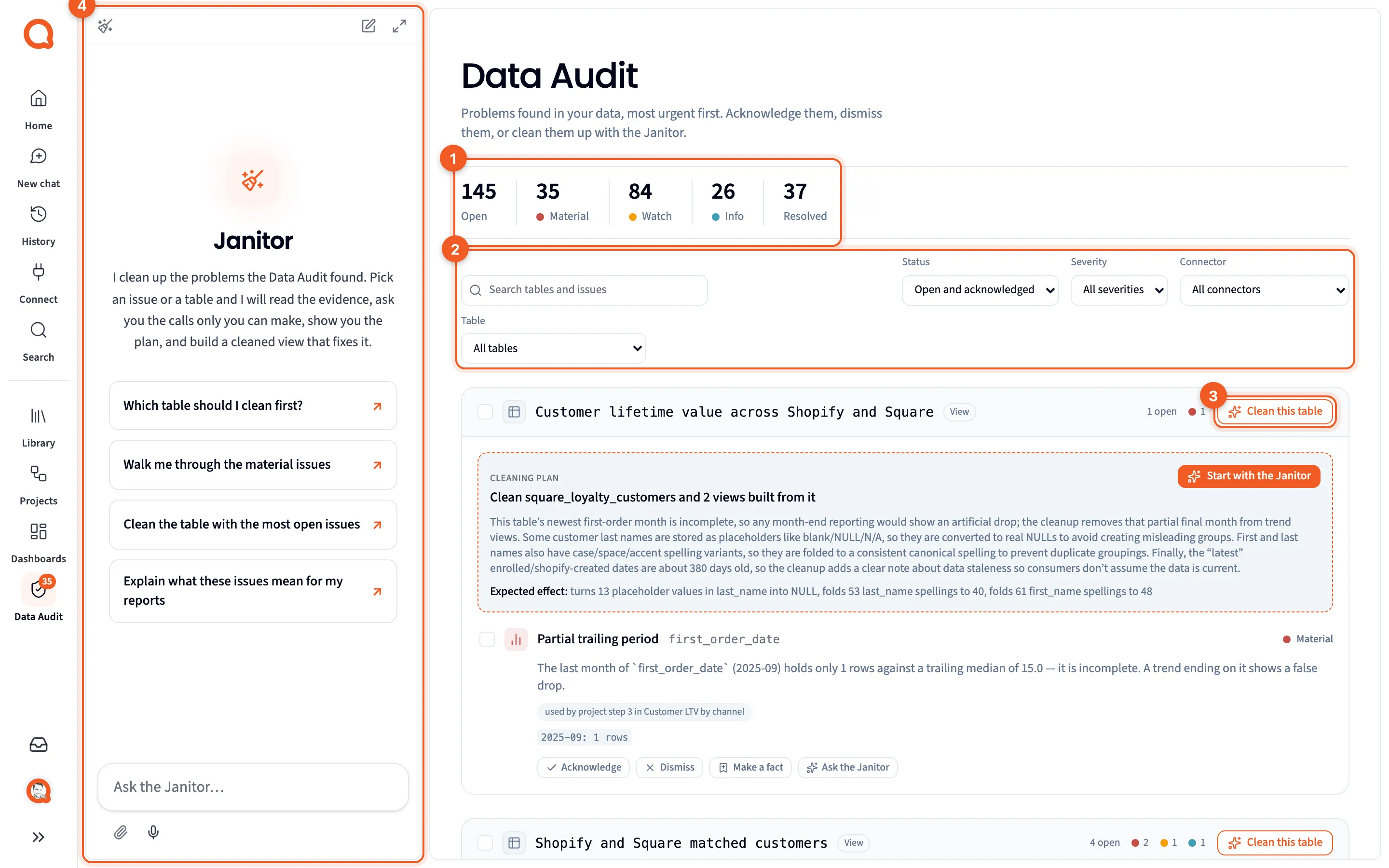Start a New chat from sidebar
1389x868 pixels.
39,168
